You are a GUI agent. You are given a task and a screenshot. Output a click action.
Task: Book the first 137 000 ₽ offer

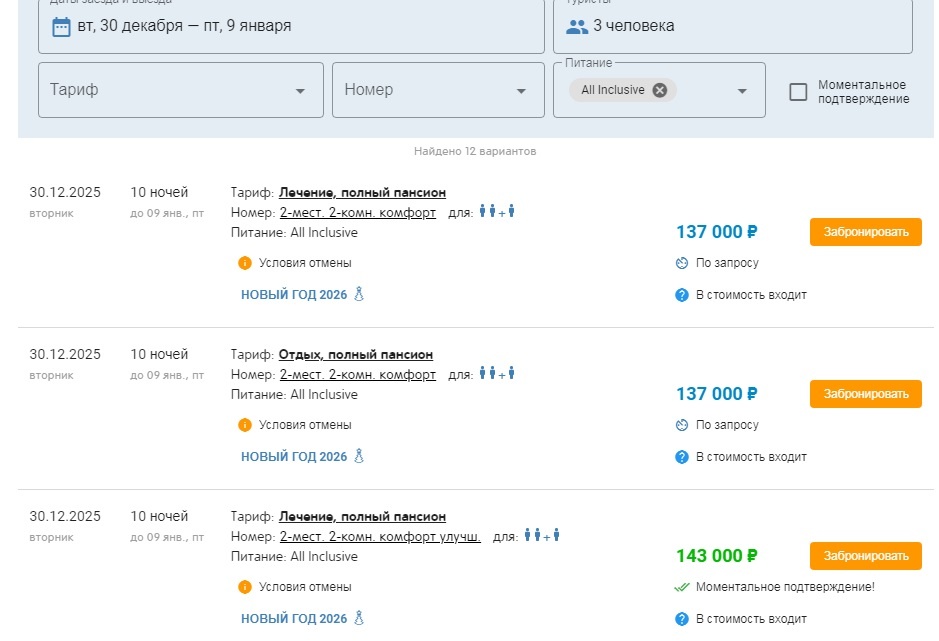point(865,232)
